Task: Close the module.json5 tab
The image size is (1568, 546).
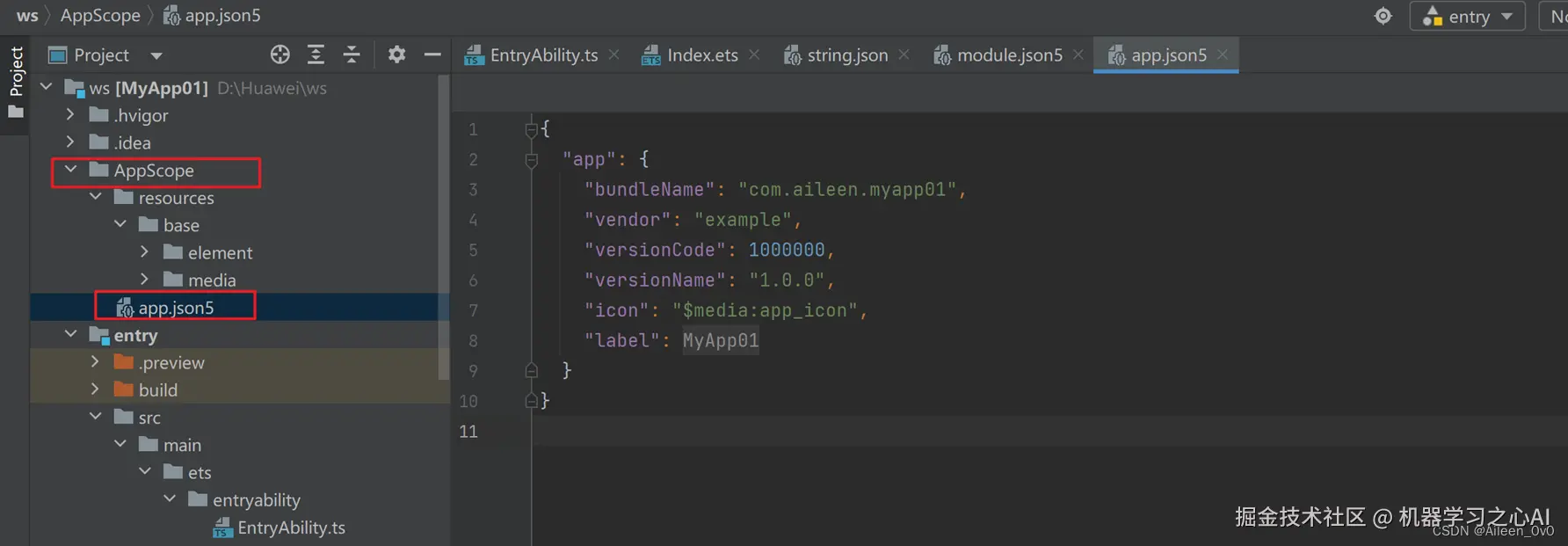Action: [1078, 55]
